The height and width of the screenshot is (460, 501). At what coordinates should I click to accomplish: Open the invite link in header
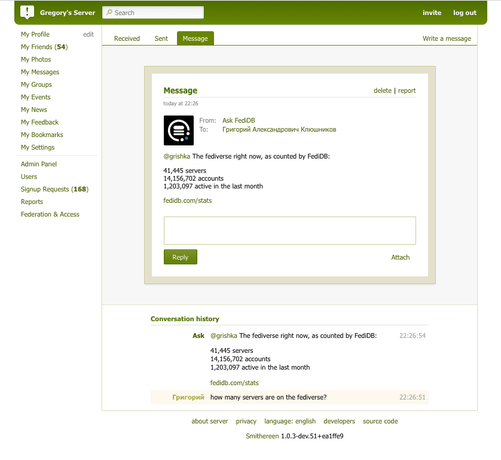click(432, 13)
